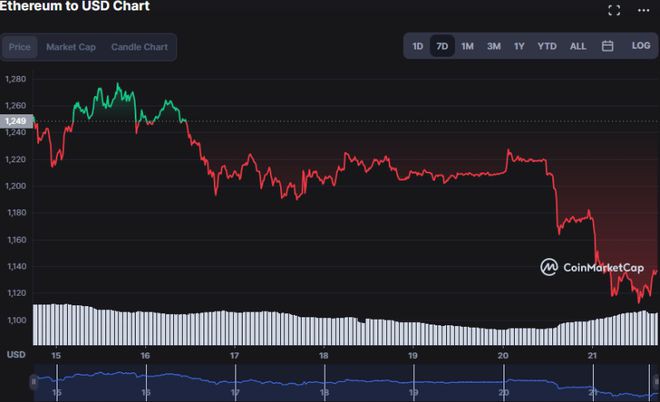Show 1Y price history
Image resolution: width=660 pixels, height=402 pixels.
coord(519,46)
